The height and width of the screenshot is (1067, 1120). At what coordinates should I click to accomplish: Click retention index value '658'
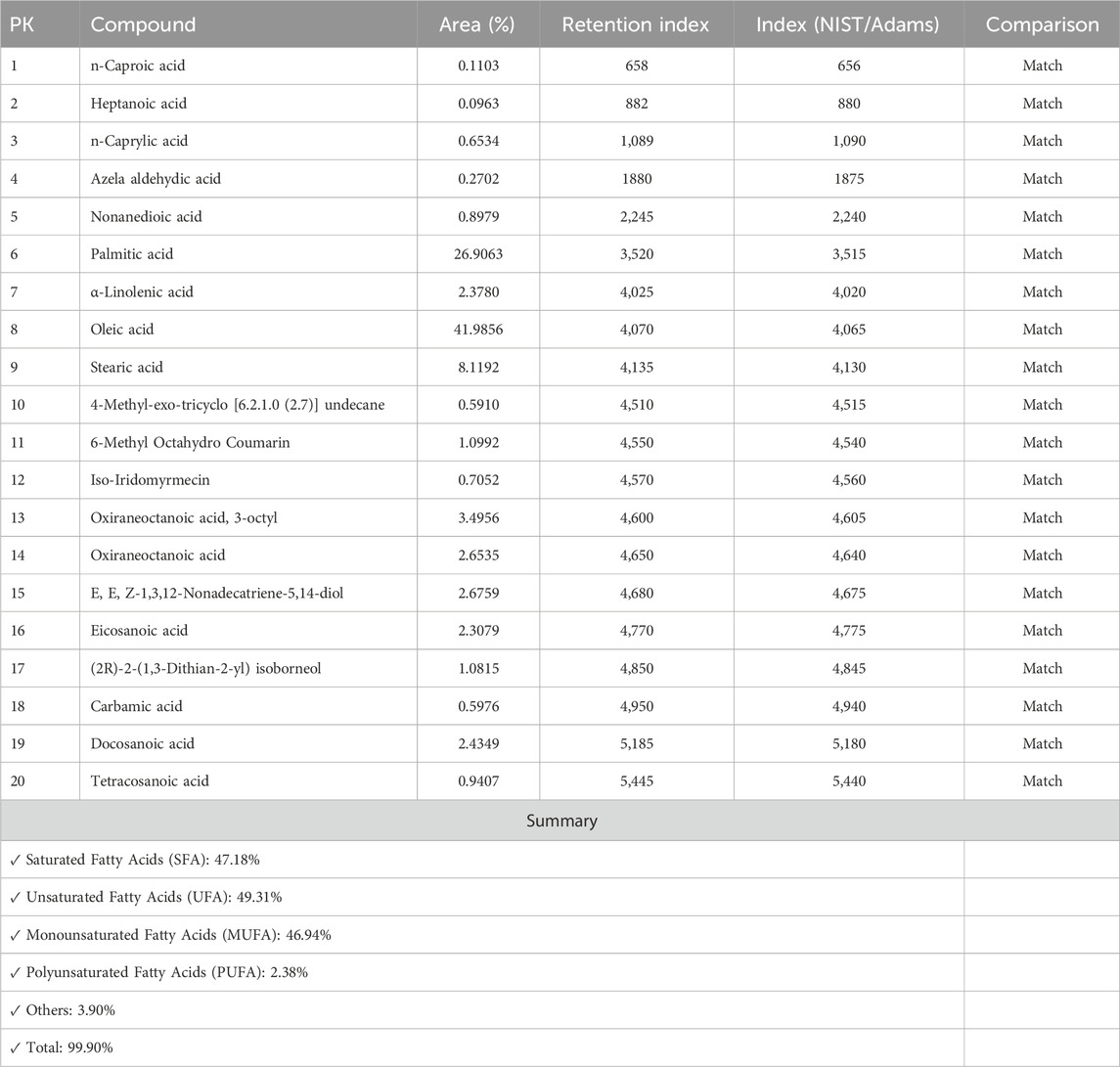coord(637,66)
